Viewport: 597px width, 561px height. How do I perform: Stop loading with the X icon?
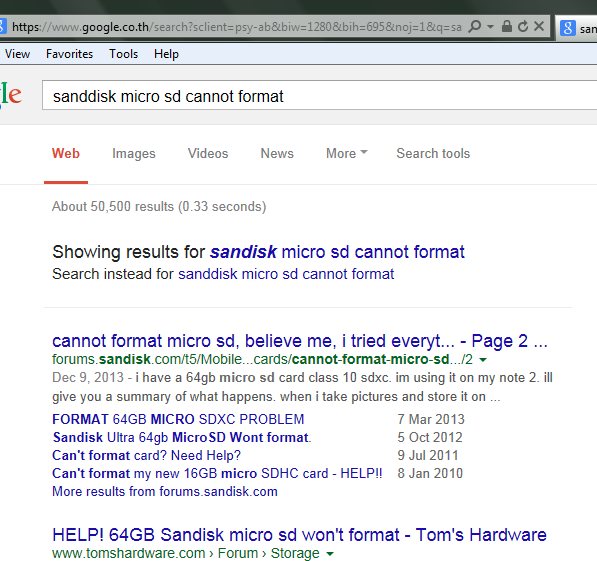[x=539, y=26]
